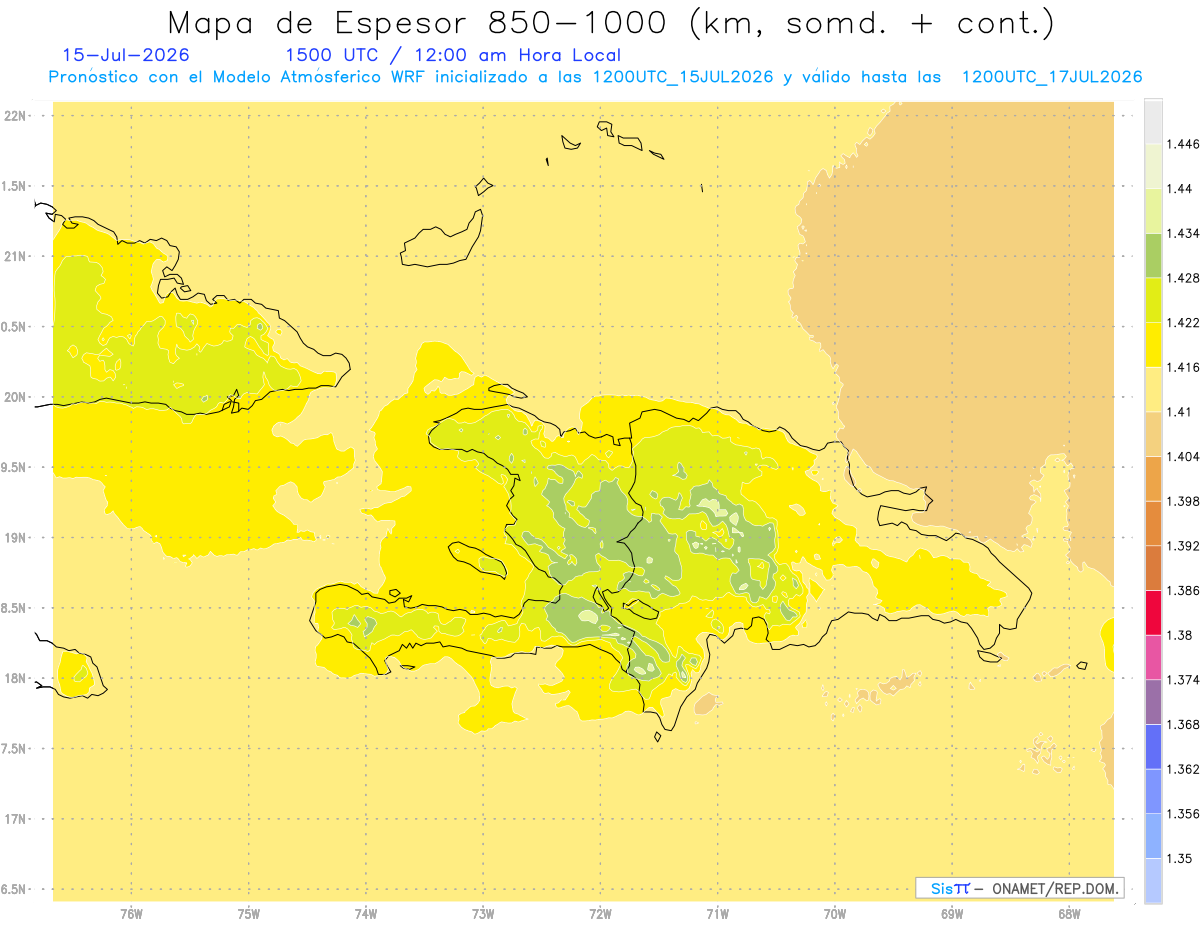The width and height of the screenshot is (1200, 927).
Task: Click the '1.38' color bar value
Action: coord(1180,635)
